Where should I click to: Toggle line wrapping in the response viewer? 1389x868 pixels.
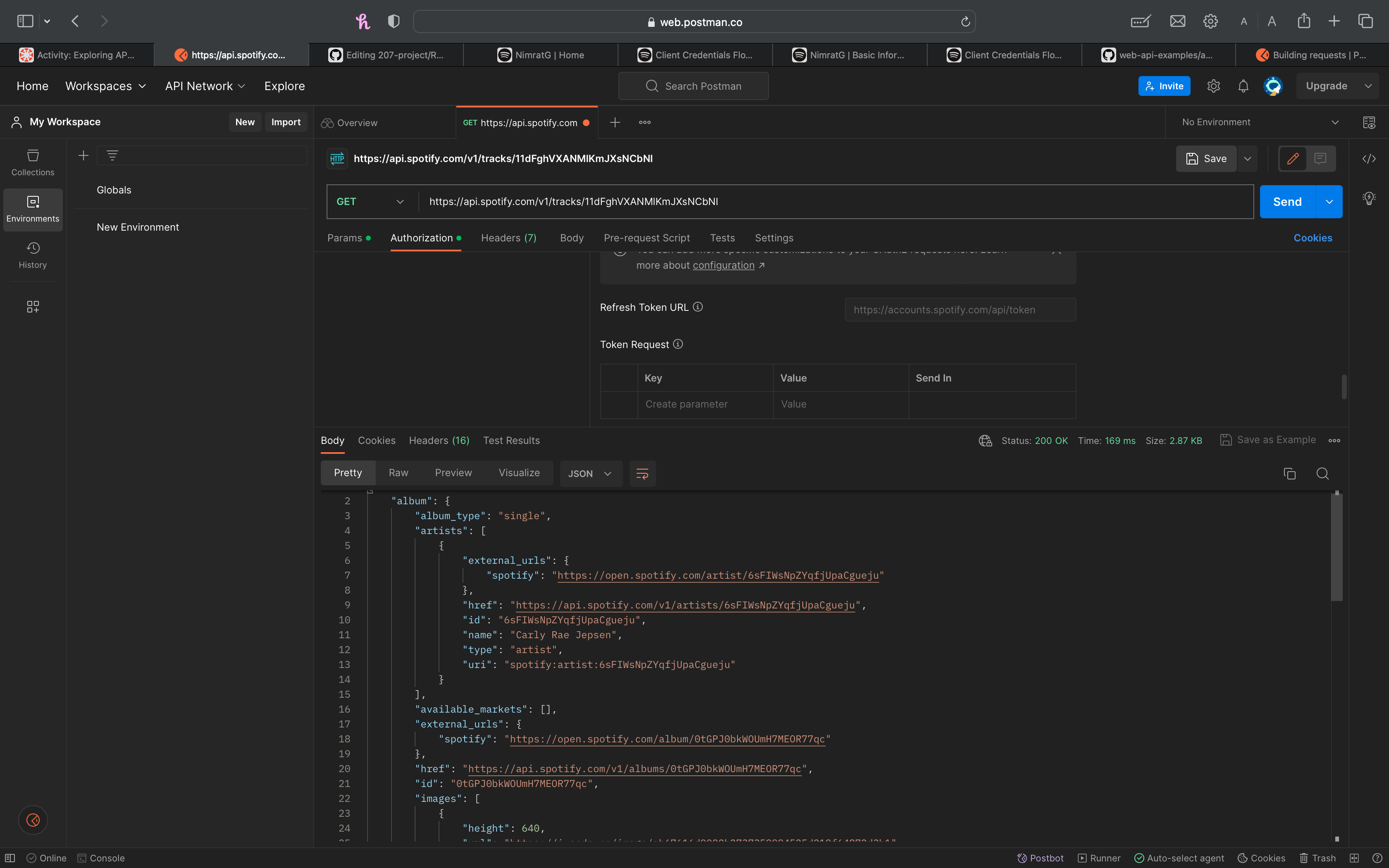point(642,474)
